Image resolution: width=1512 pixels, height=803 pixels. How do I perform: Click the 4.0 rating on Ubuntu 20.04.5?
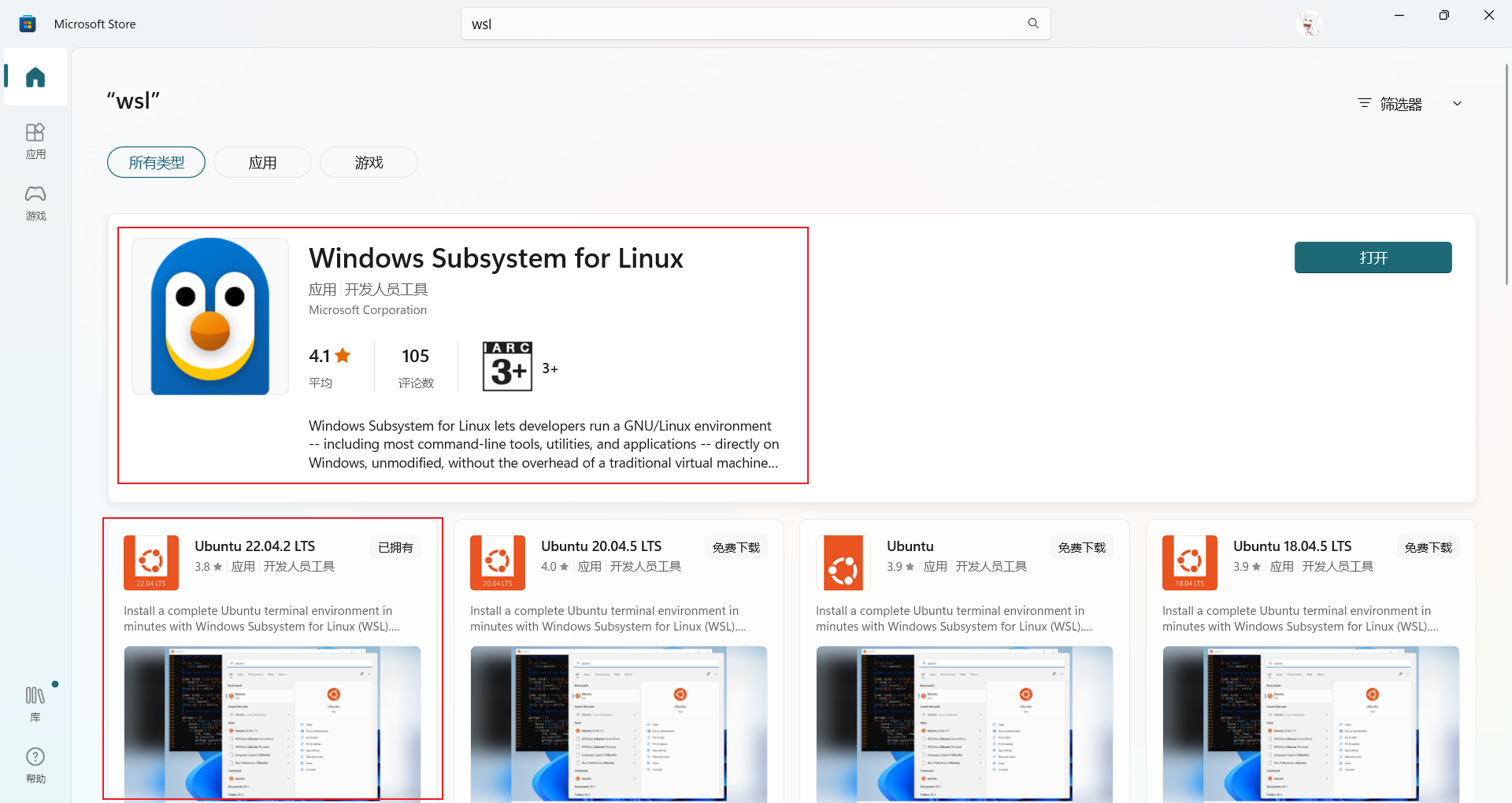click(555, 567)
